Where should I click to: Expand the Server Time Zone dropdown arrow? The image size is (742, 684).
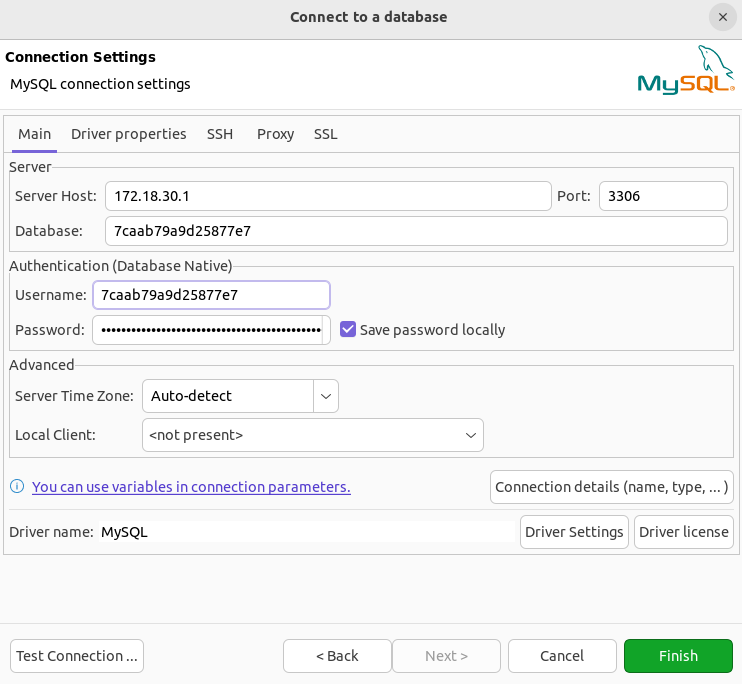(326, 396)
